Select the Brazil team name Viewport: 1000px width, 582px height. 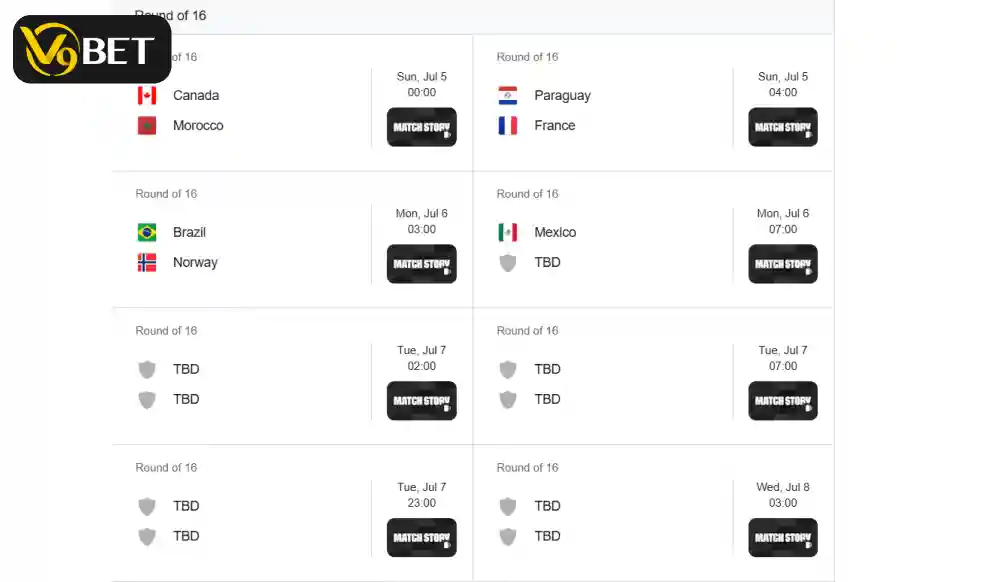click(189, 232)
